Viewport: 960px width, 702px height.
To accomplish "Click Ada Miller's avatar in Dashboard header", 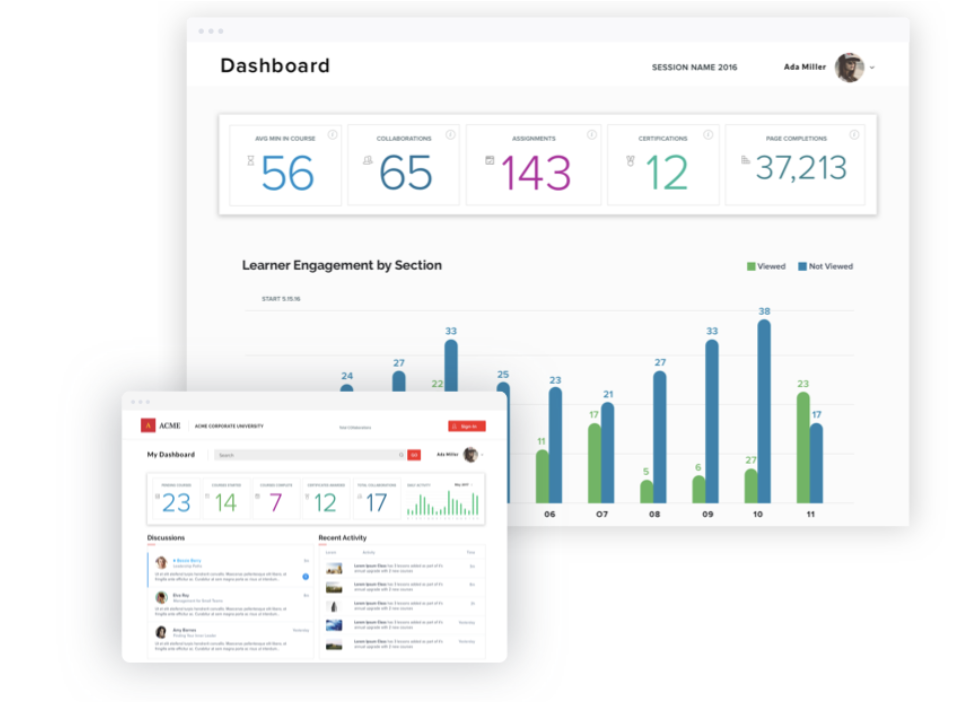I will (x=850, y=67).
